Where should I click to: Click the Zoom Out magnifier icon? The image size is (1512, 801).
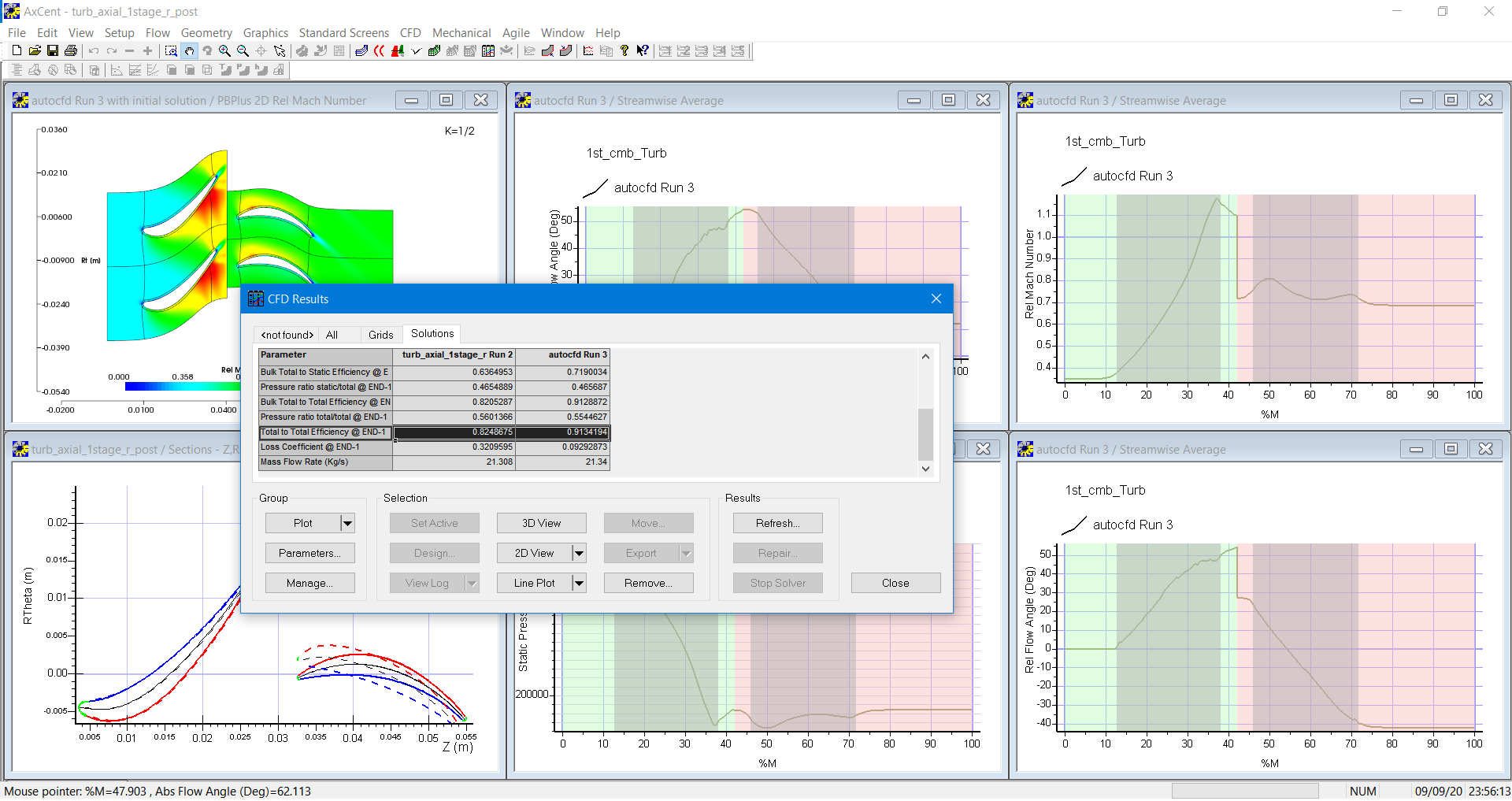(x=243, y=51)
